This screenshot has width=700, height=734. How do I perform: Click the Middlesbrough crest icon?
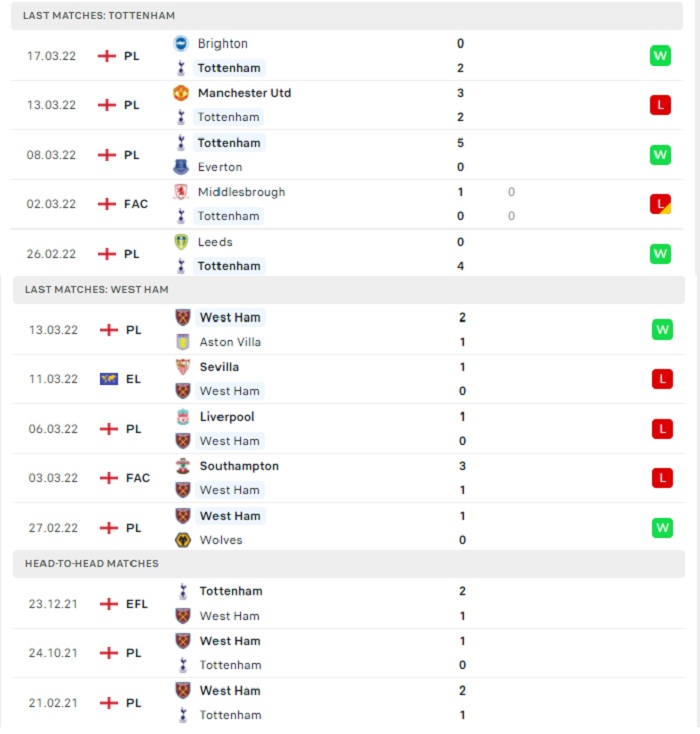[x=181, y=191]
